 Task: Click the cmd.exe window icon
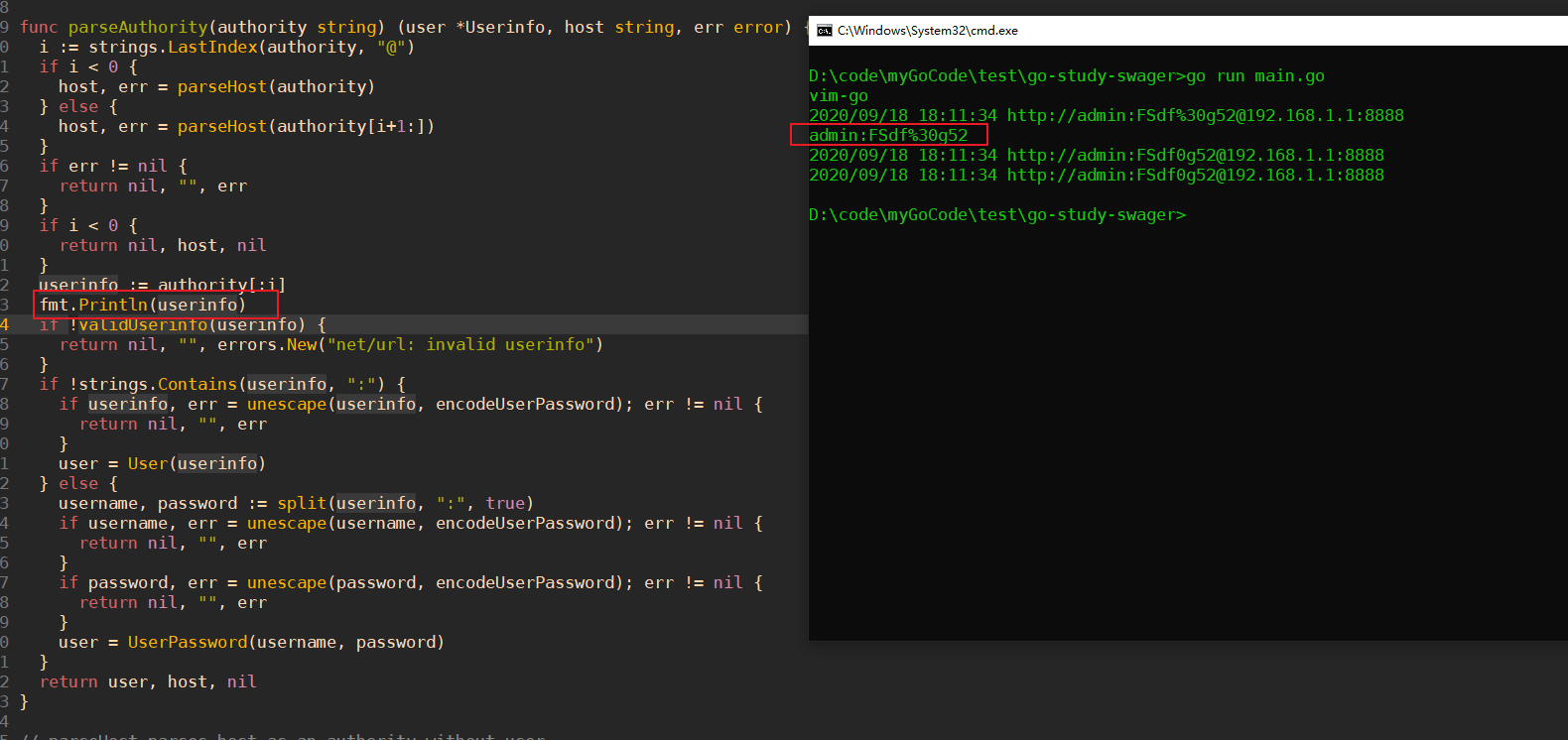click(824, 31)
